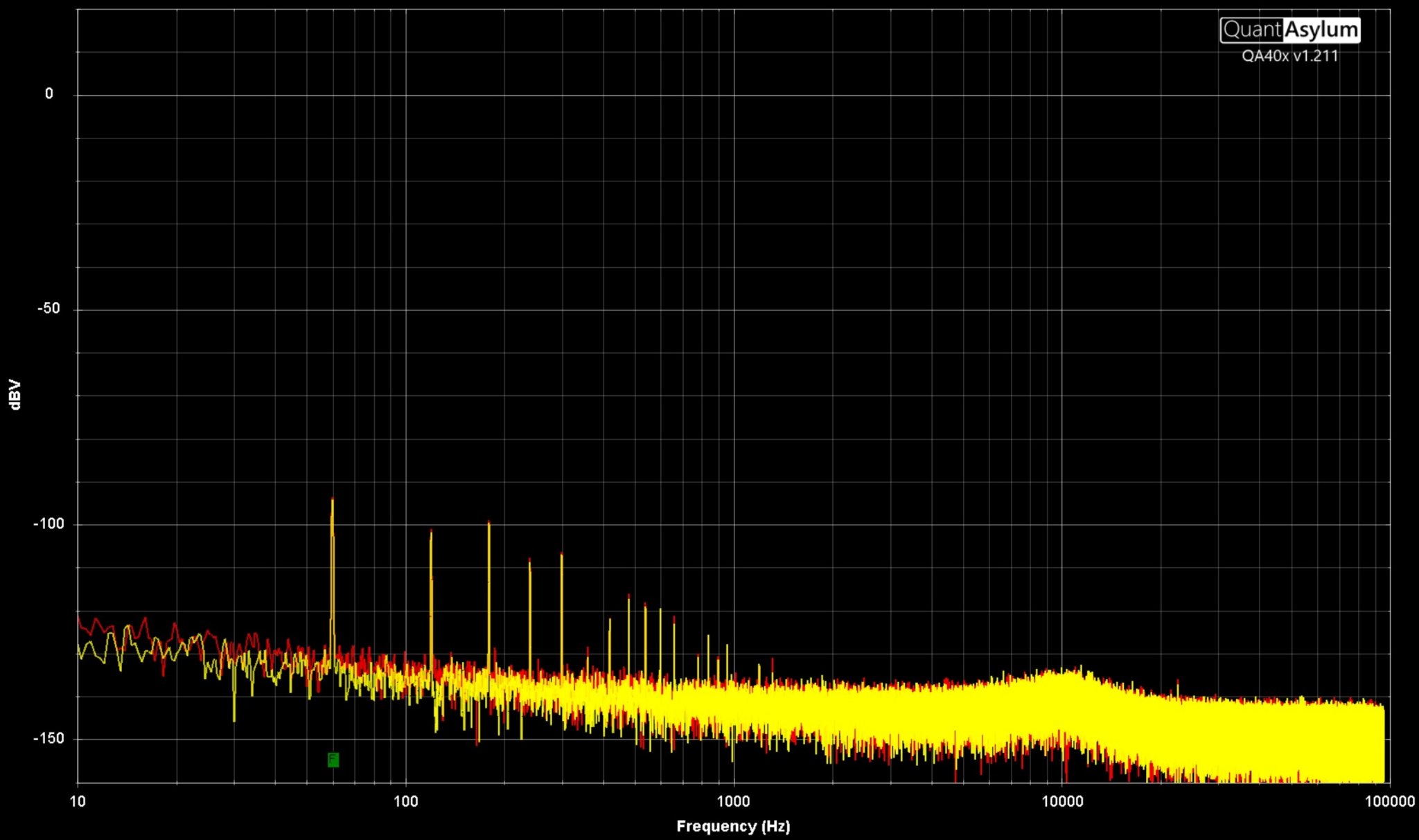The height and width of the screenshot is (840, 1419).
Task: Click the -150 tick label on dBV axis
Action: [49, 738]
